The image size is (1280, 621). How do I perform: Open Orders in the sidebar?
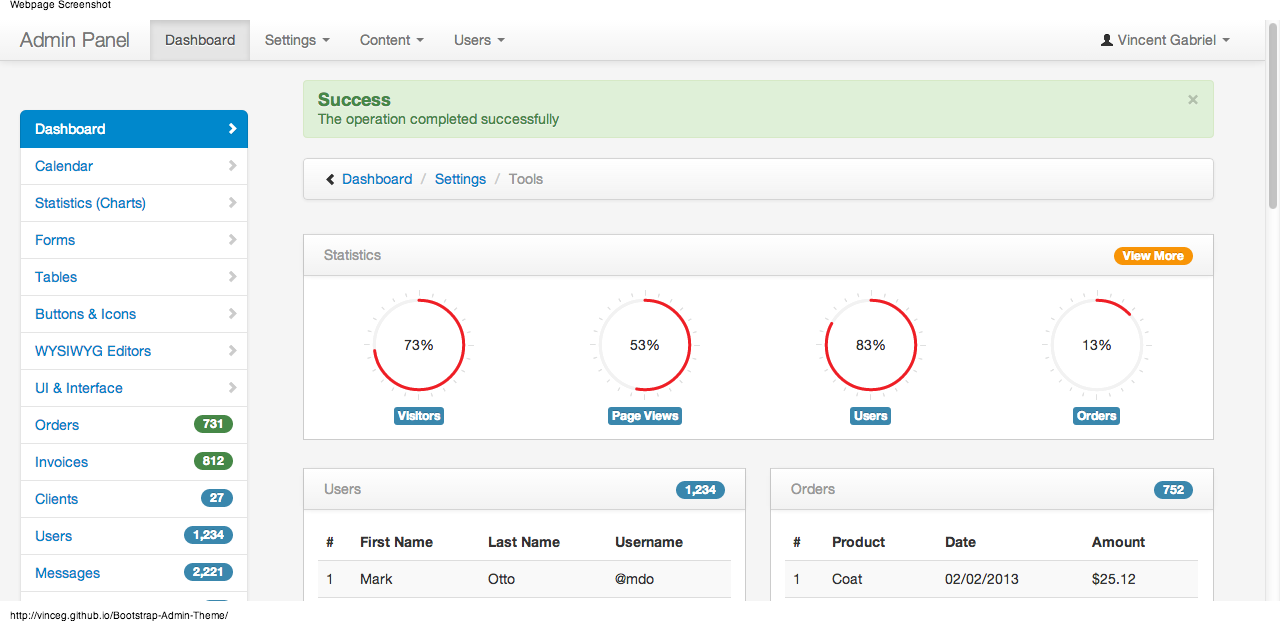[134, 425]
